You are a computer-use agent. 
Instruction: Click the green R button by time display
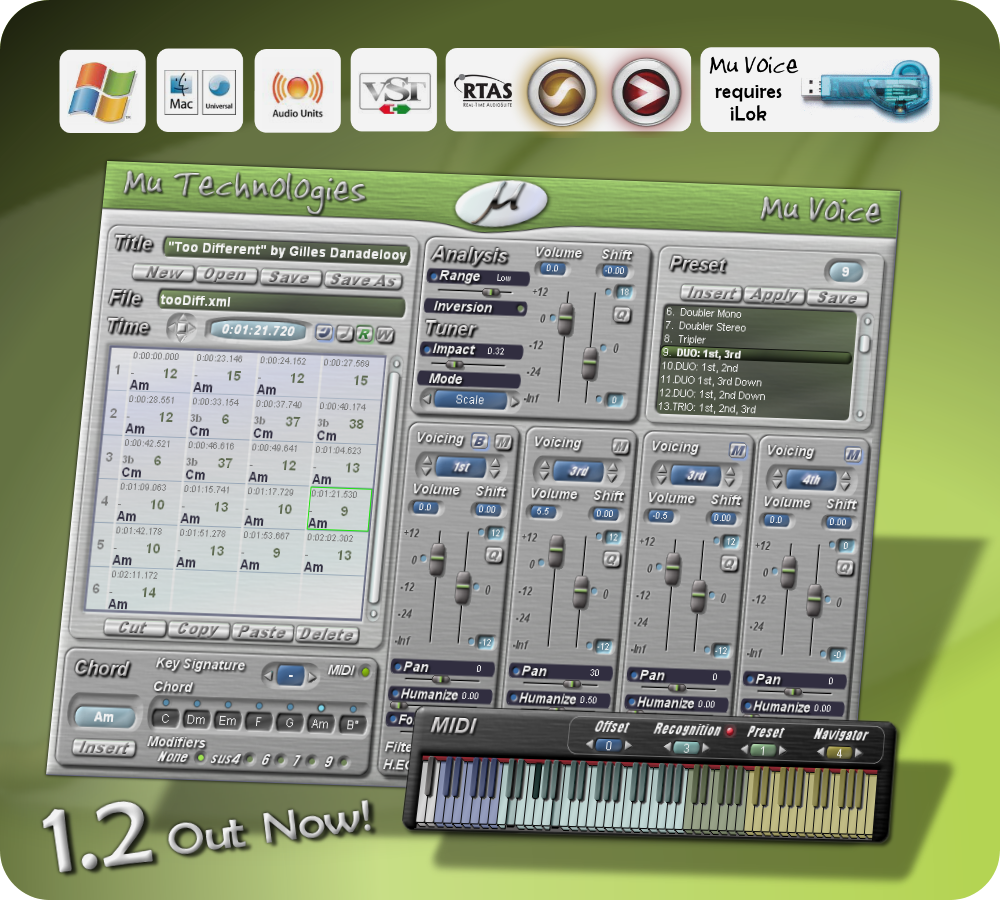(x=364, y=334)
